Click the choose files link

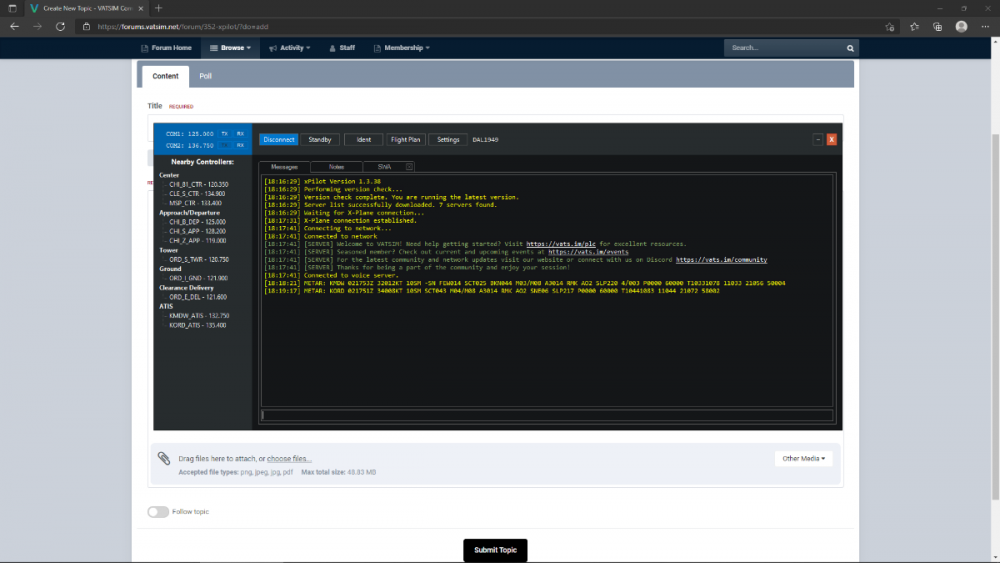(289, 458)
